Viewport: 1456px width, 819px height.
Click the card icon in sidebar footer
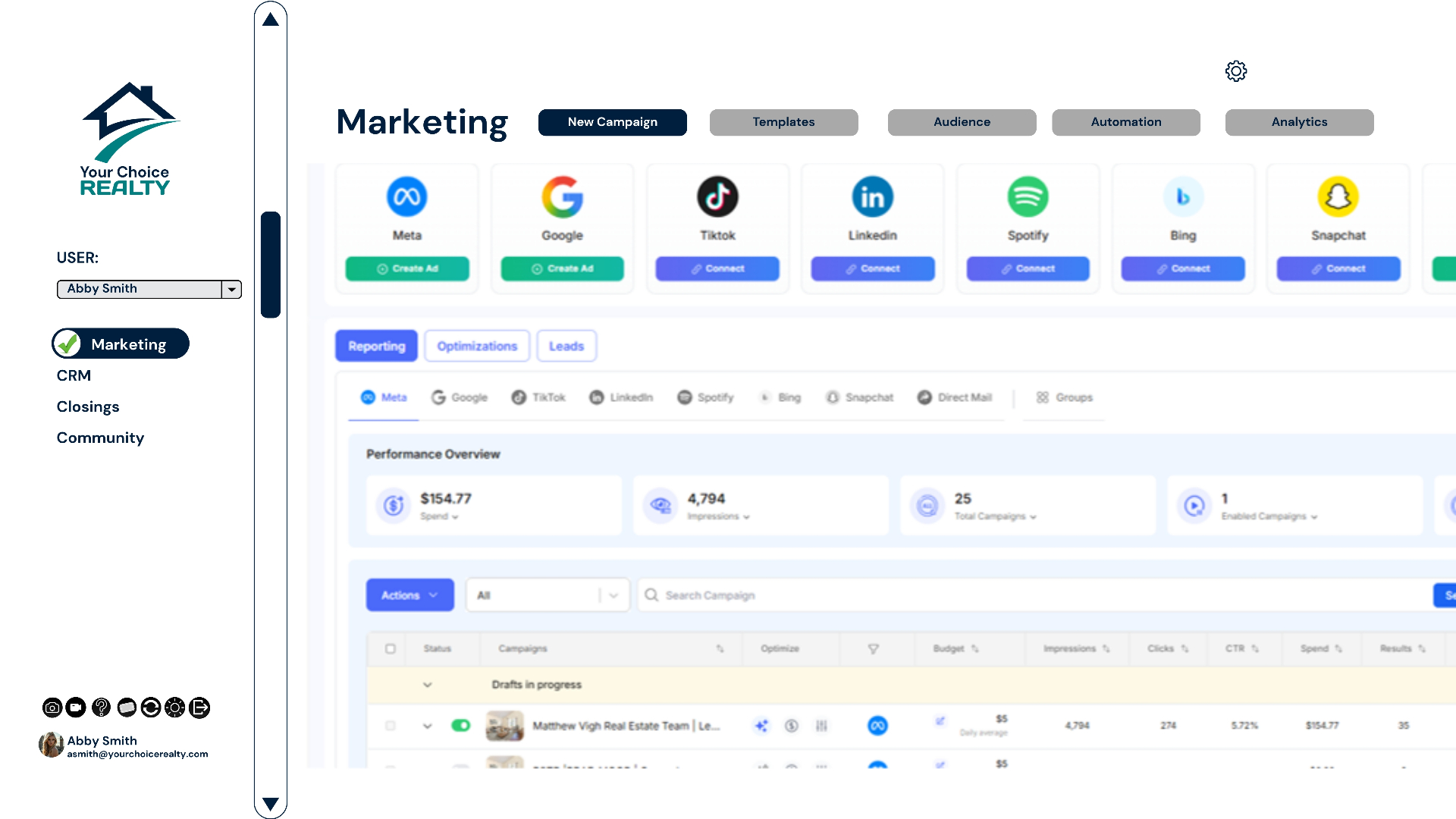tap(127, 708)
